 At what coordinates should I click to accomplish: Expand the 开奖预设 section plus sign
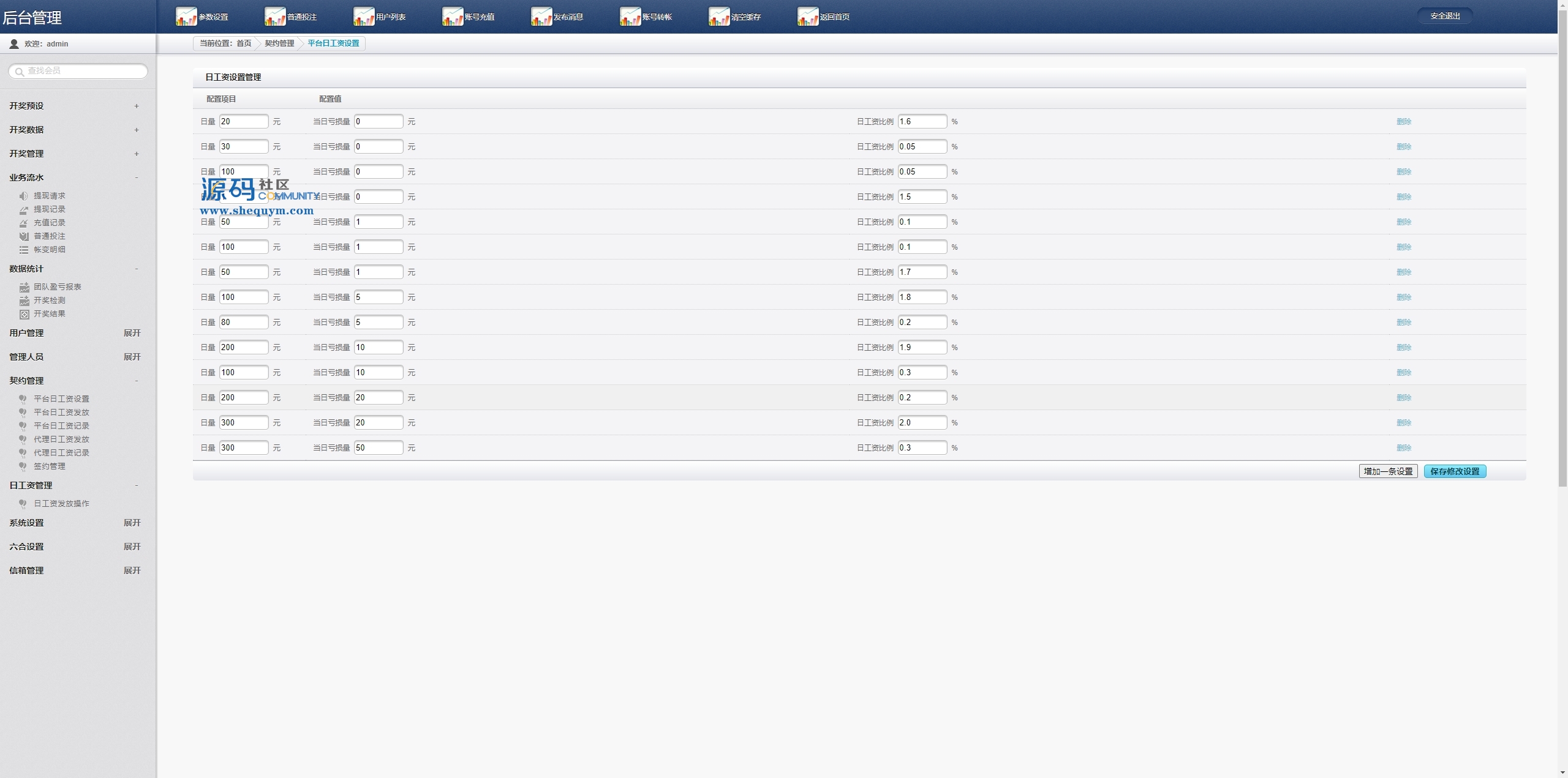(x=137, y=106)
